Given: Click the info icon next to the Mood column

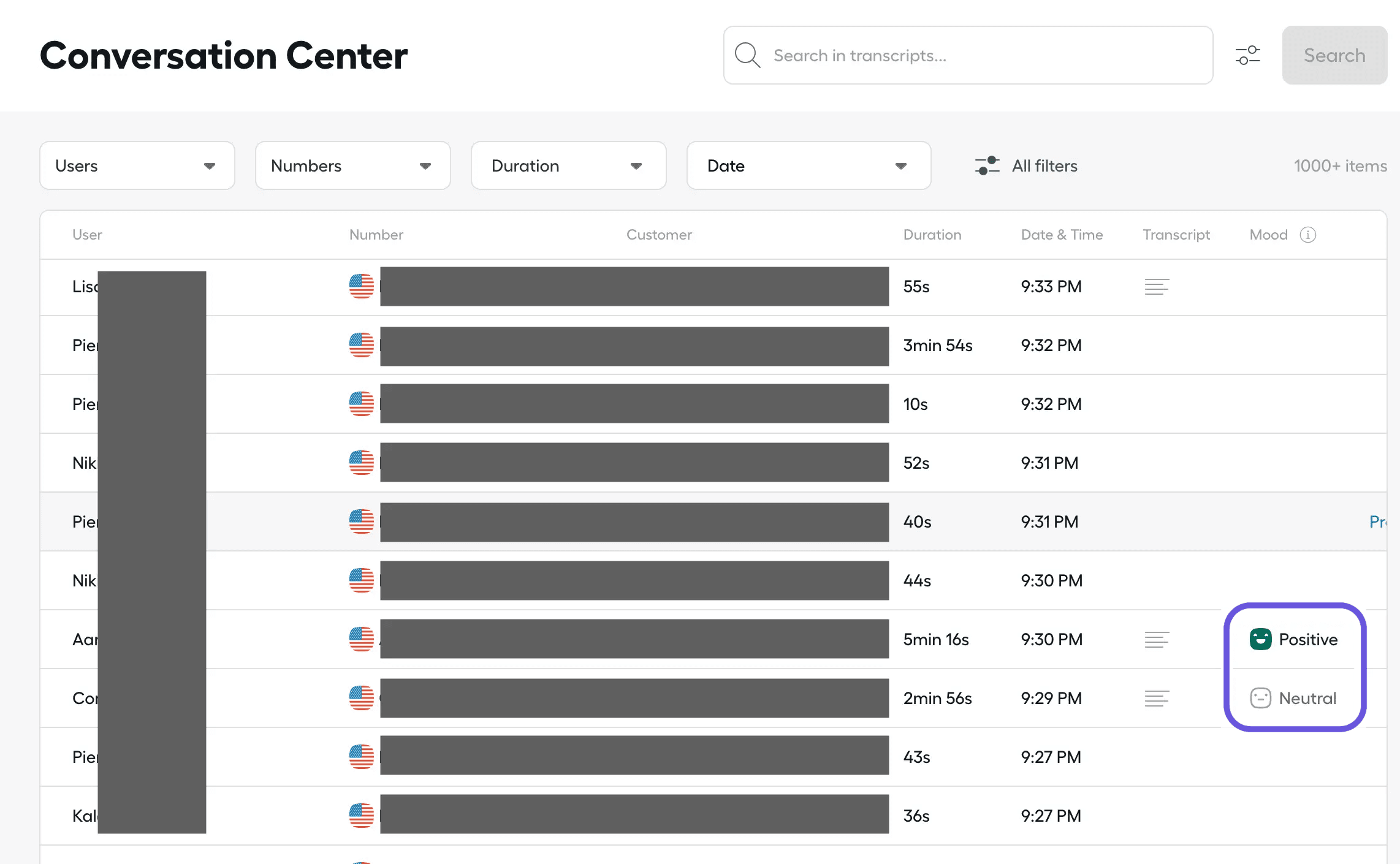Looking at the screenshot, I should (x=1309, y=235).
